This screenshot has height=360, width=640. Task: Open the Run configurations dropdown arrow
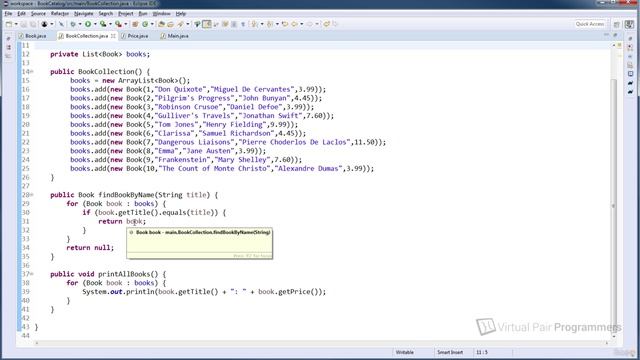(95, 24)
